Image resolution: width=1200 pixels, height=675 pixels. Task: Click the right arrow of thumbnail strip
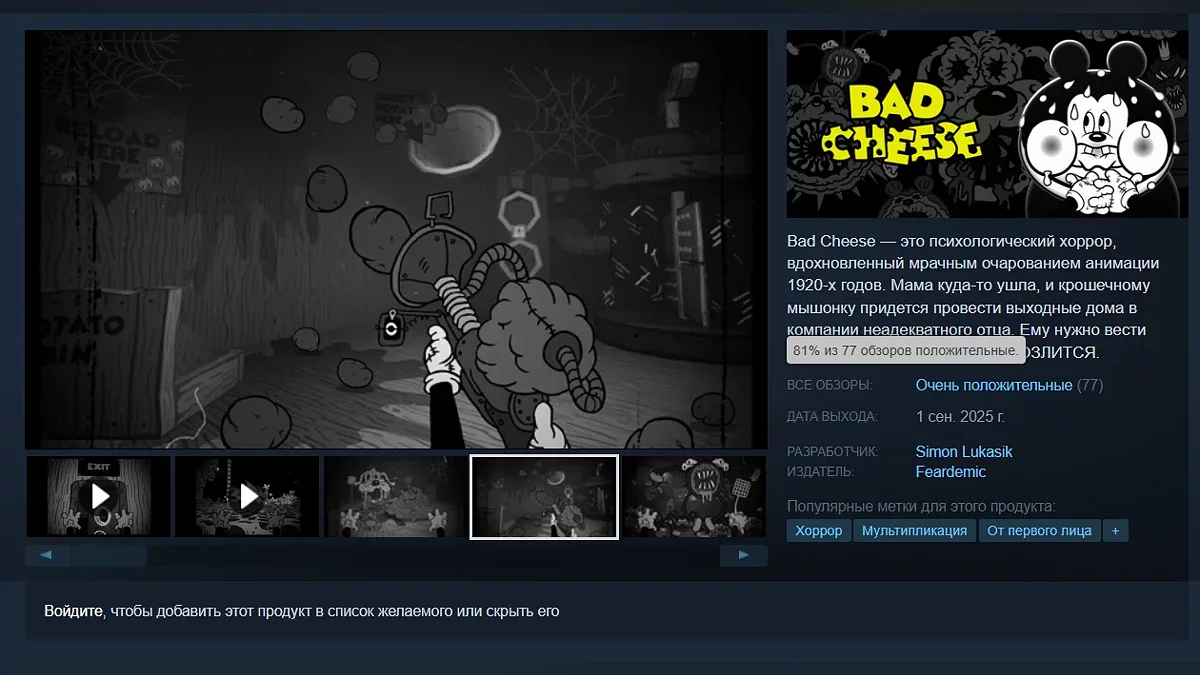(743, 555)
